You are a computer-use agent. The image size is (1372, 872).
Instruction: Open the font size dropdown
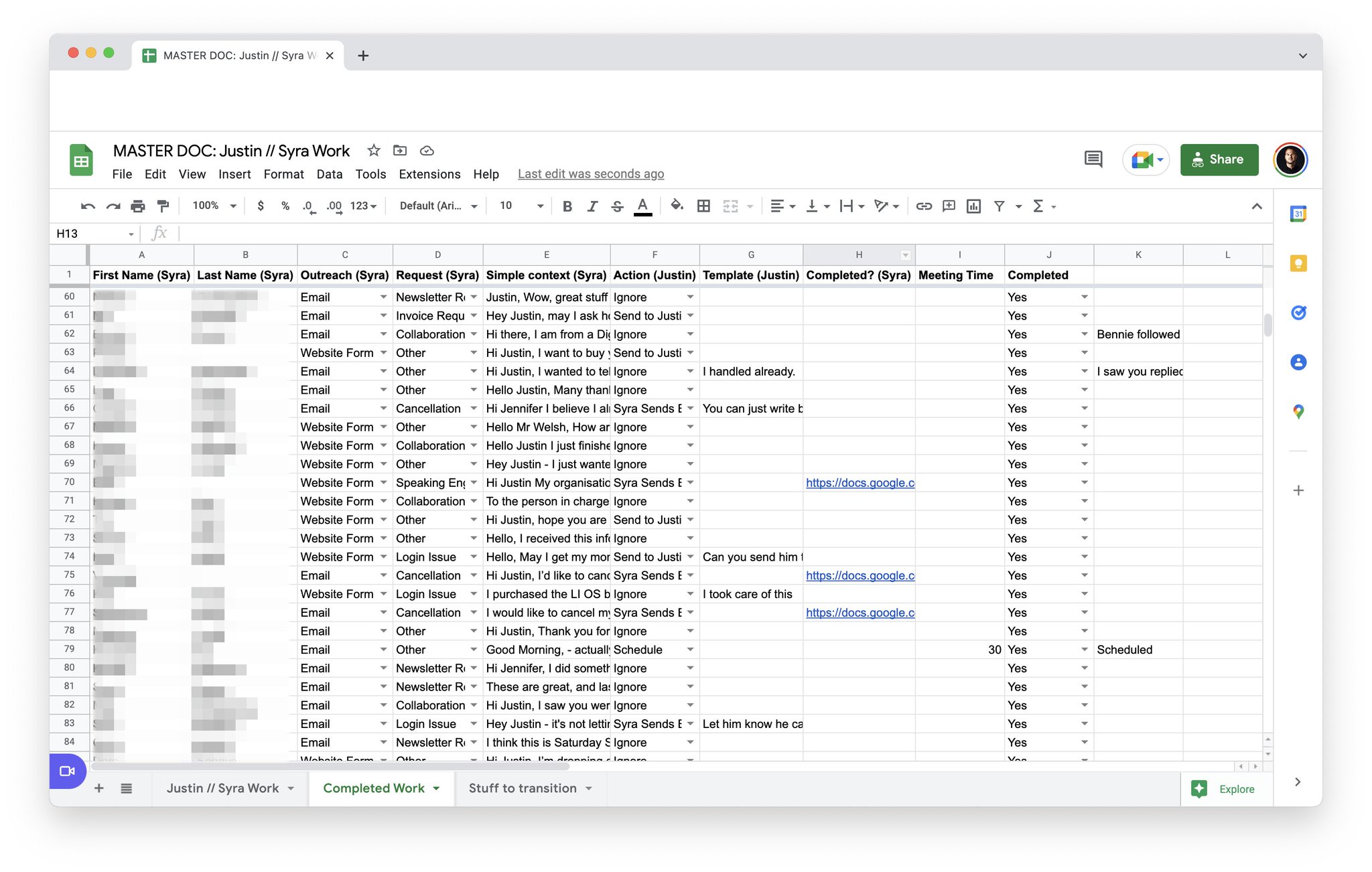point(539,206)
